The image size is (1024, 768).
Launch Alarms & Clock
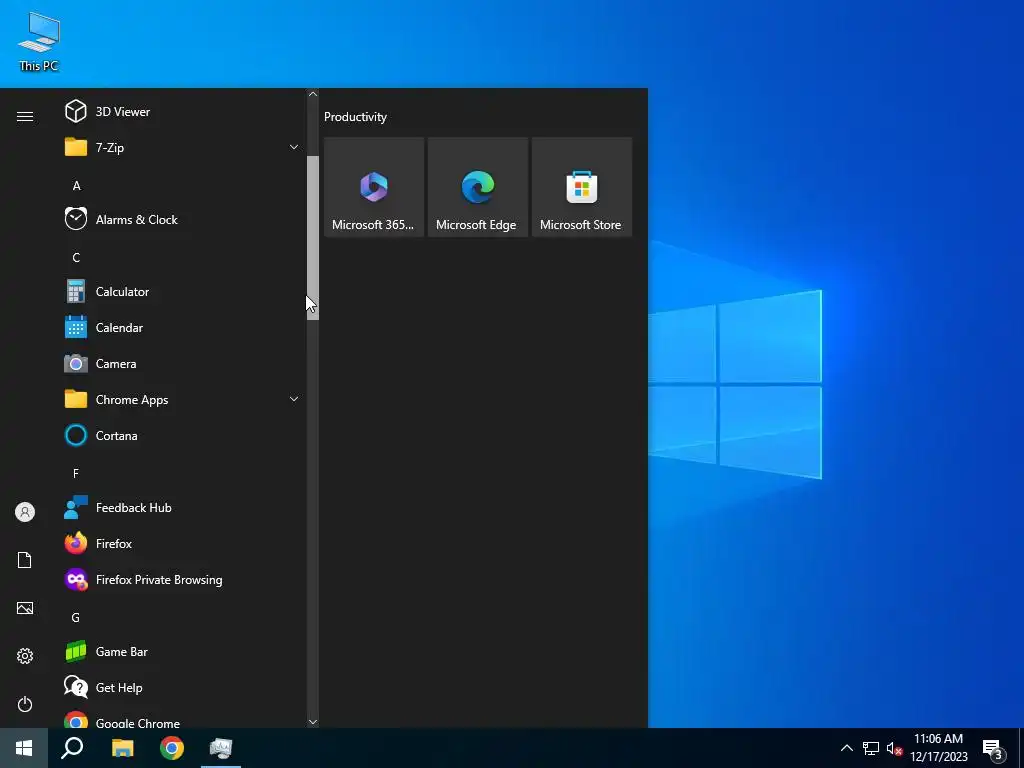click(182, 219)
